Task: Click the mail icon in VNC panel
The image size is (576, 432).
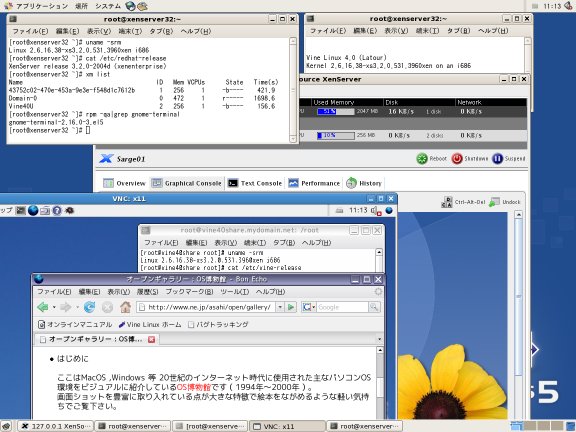Action: (45, 210)
